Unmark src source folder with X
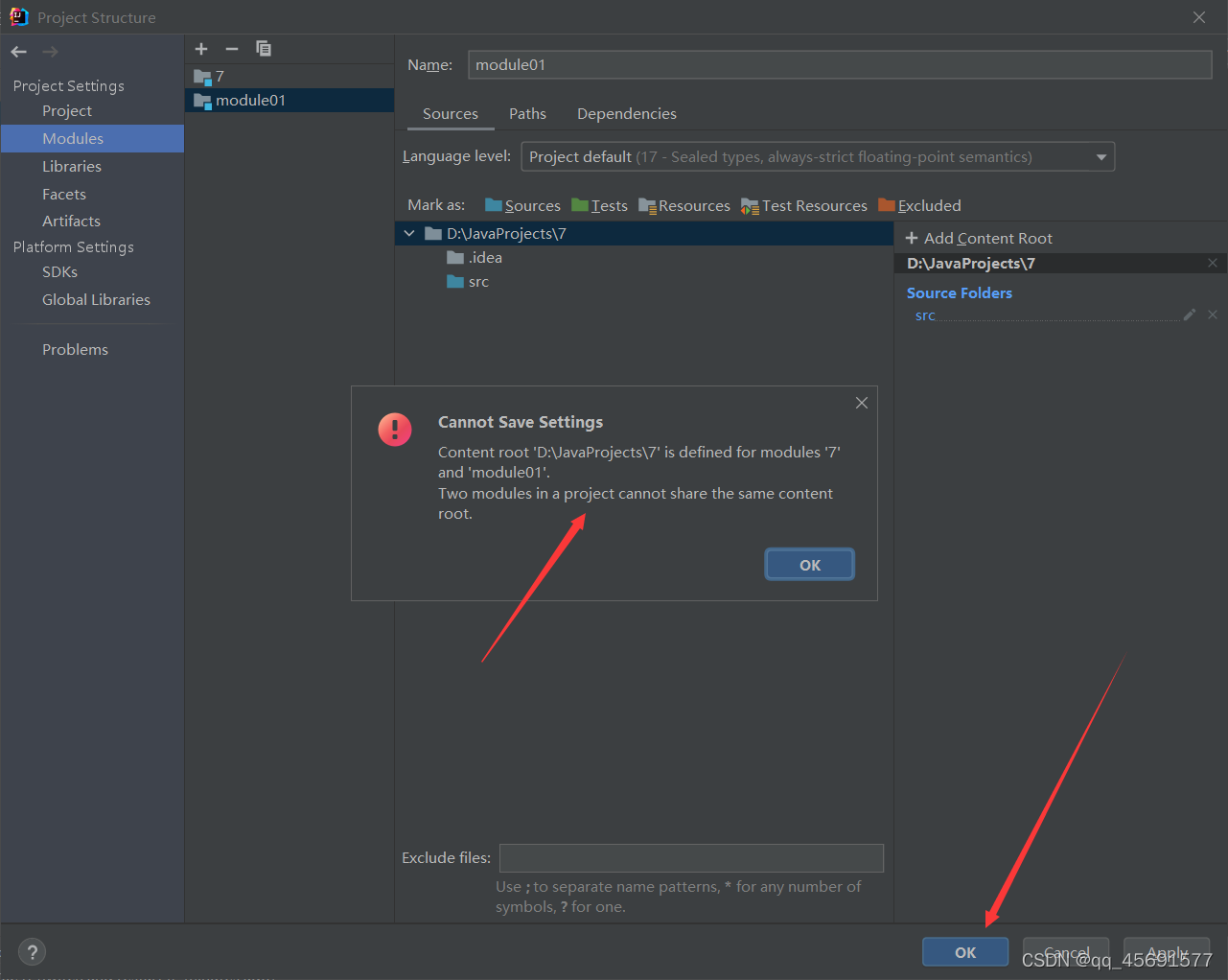 pyautogui.click(x=1213, y=315)
